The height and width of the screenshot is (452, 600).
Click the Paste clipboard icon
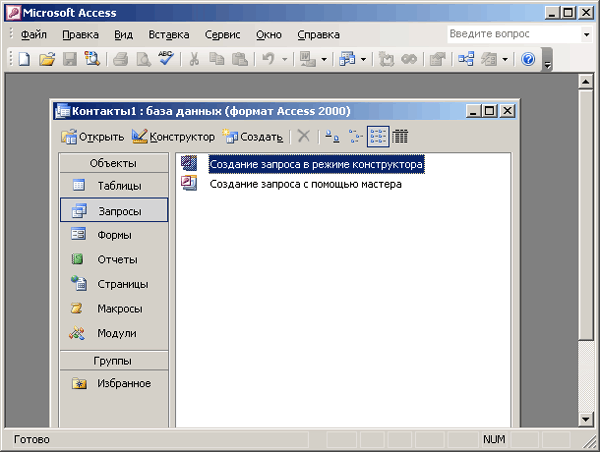pyautogui.click(x=240, y=59)
